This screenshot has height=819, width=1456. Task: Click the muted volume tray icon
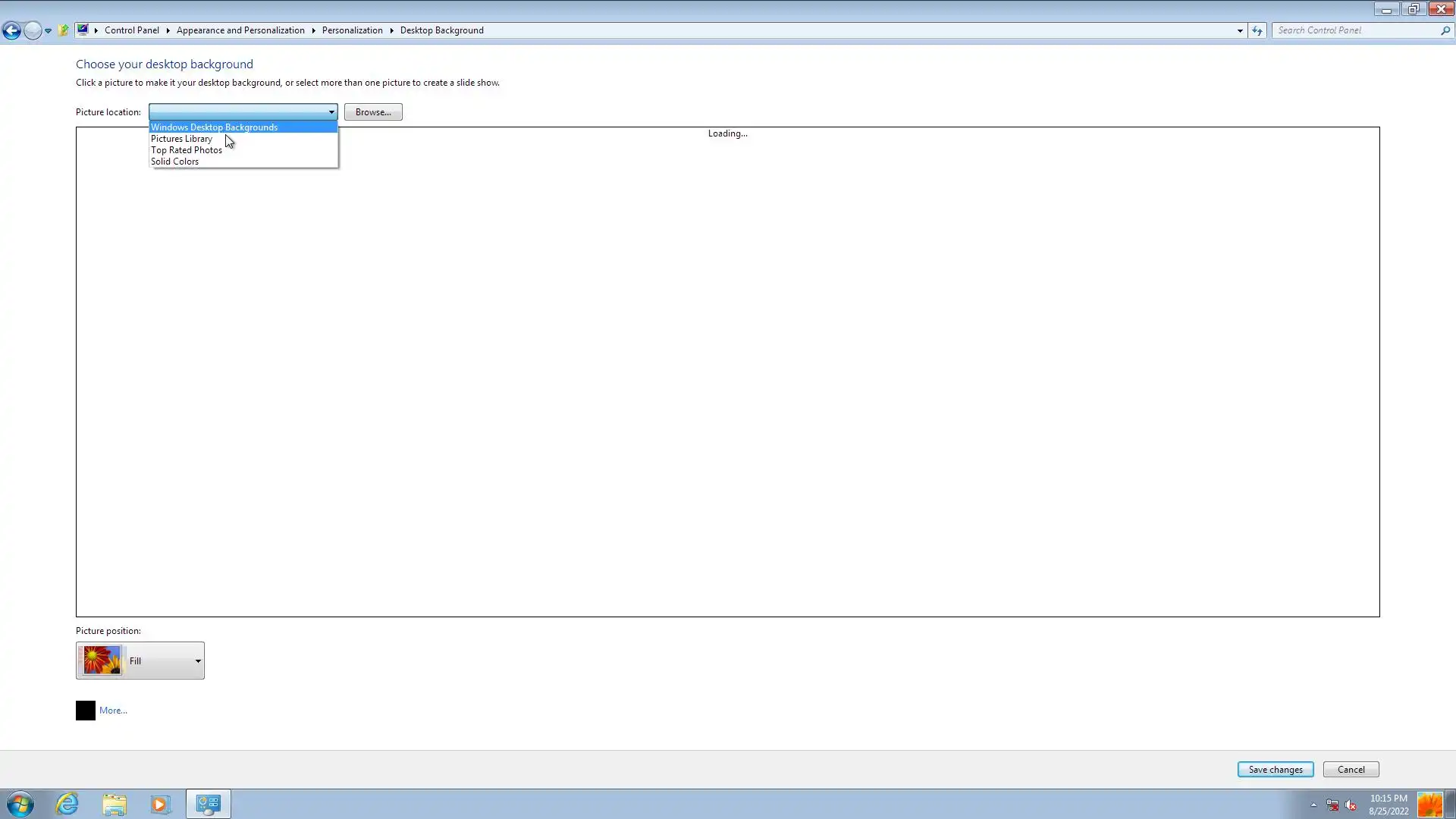coord(1351,805)
